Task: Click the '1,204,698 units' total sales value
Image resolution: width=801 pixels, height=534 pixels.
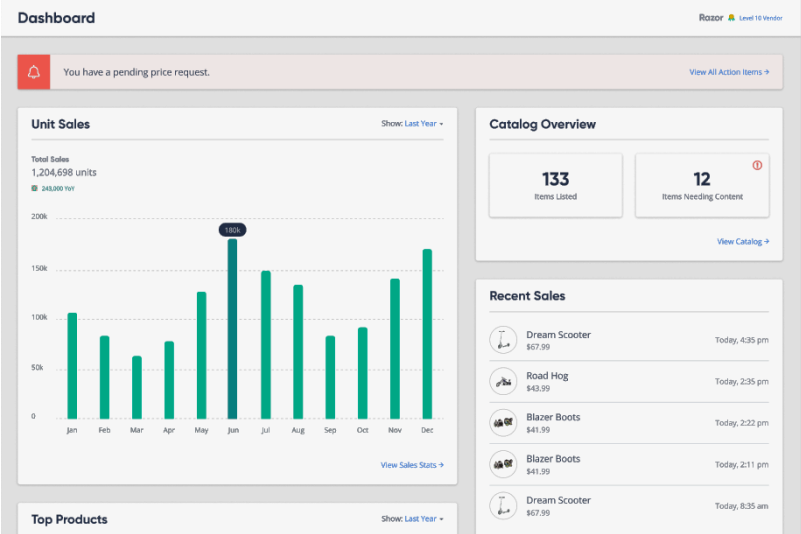Action: point(64,172)
